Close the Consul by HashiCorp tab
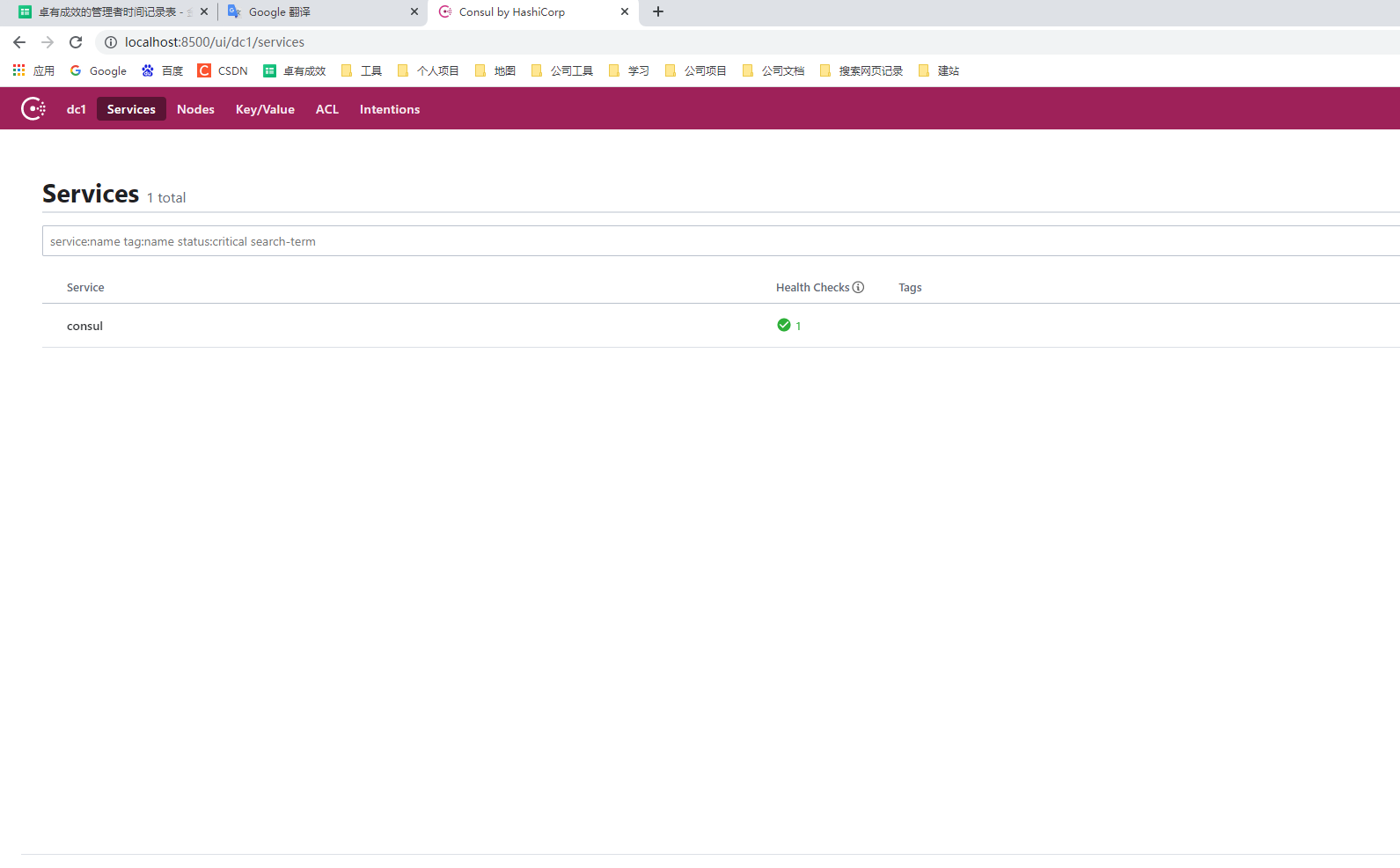Image resolution: width=1400 pixels, height=868 pixels. pyautogui.click(x=625, y=12)
